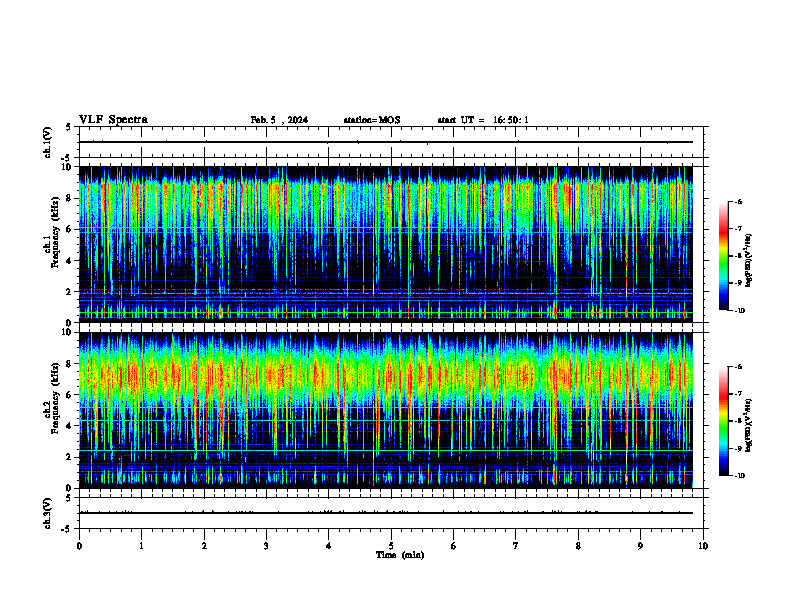
Task: Click the ch.2 colorbar "-6" tick value
Action: pos(738,367)
